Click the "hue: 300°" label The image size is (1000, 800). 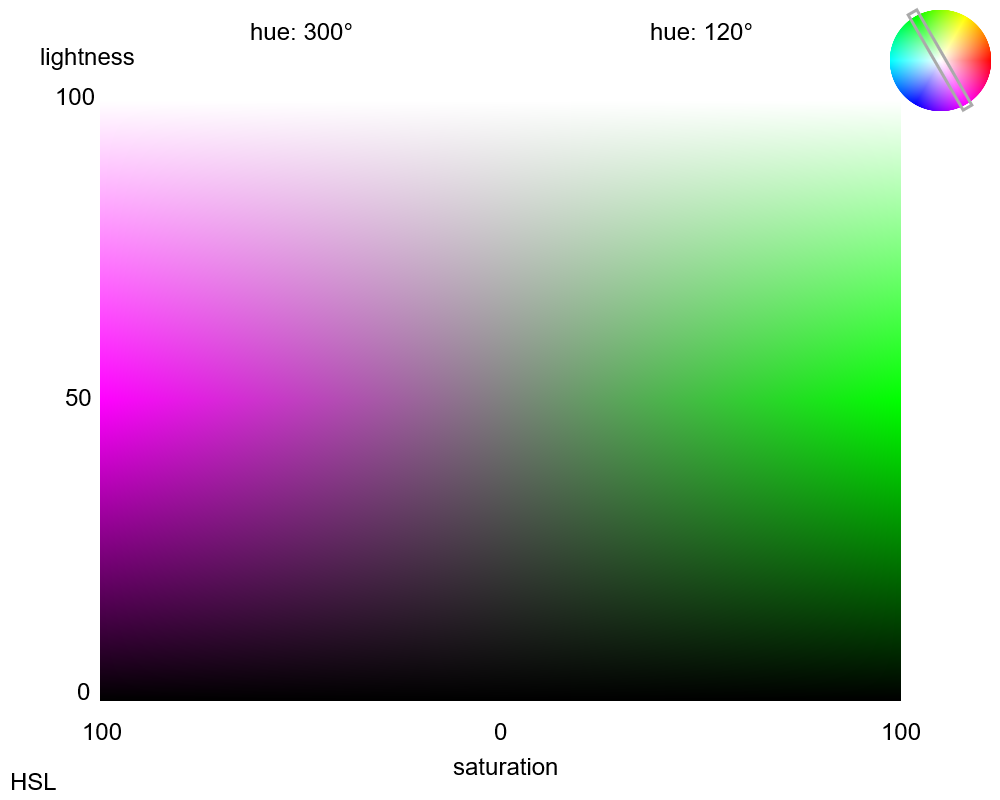(x=301, y=32)
